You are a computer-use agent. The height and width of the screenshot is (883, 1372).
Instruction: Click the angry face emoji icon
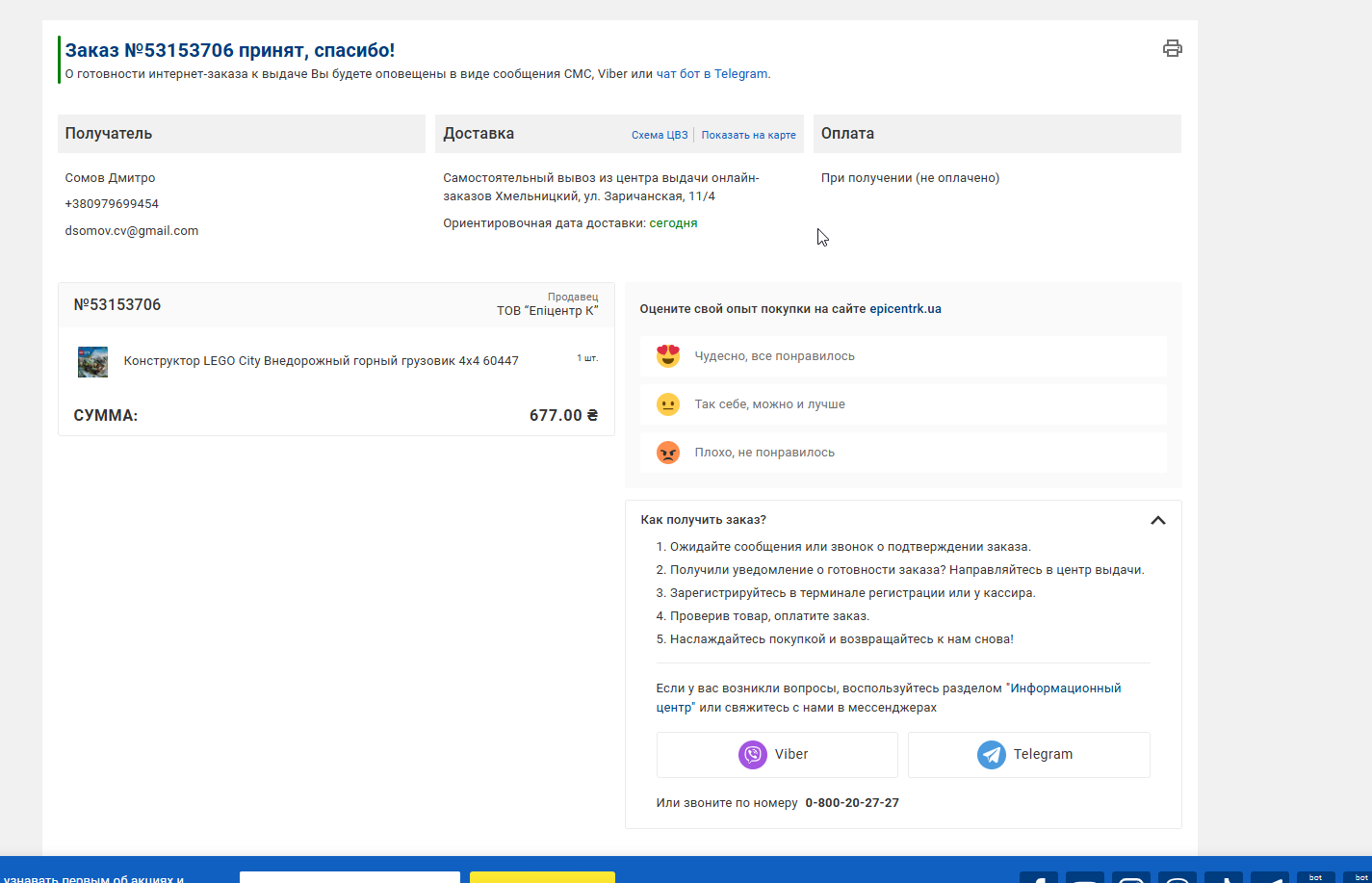(x=668, y=453)
